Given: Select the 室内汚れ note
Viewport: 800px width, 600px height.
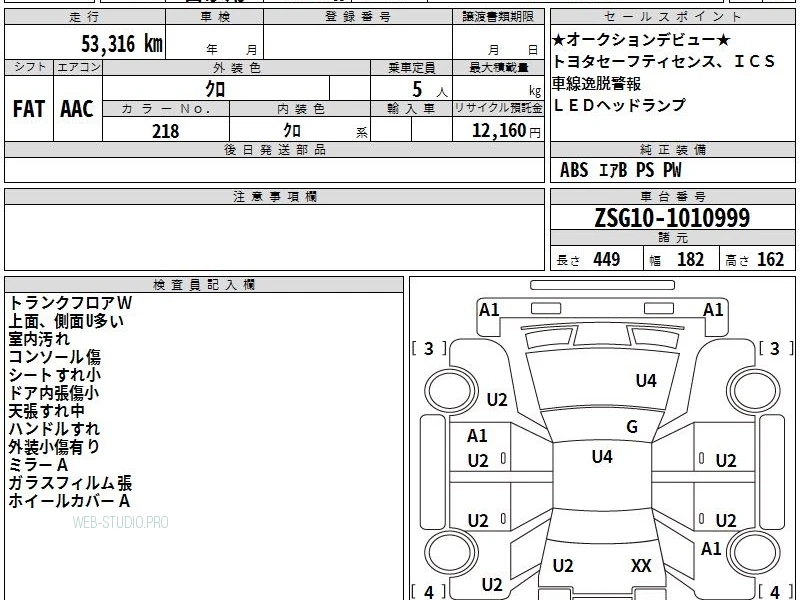Looking at the screenshot, I should pos(39,339).
